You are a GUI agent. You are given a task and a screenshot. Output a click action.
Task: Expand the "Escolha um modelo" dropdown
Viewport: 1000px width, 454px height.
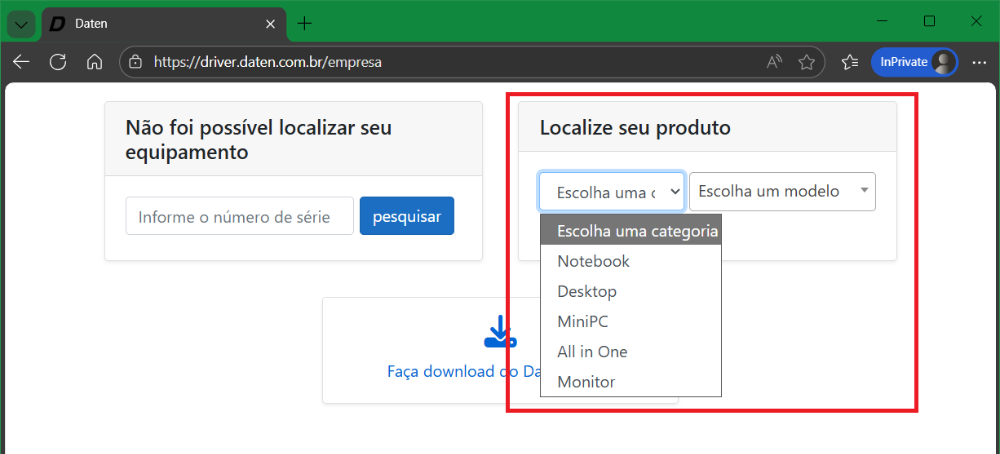pyautogui.click(x=782, y=191)
